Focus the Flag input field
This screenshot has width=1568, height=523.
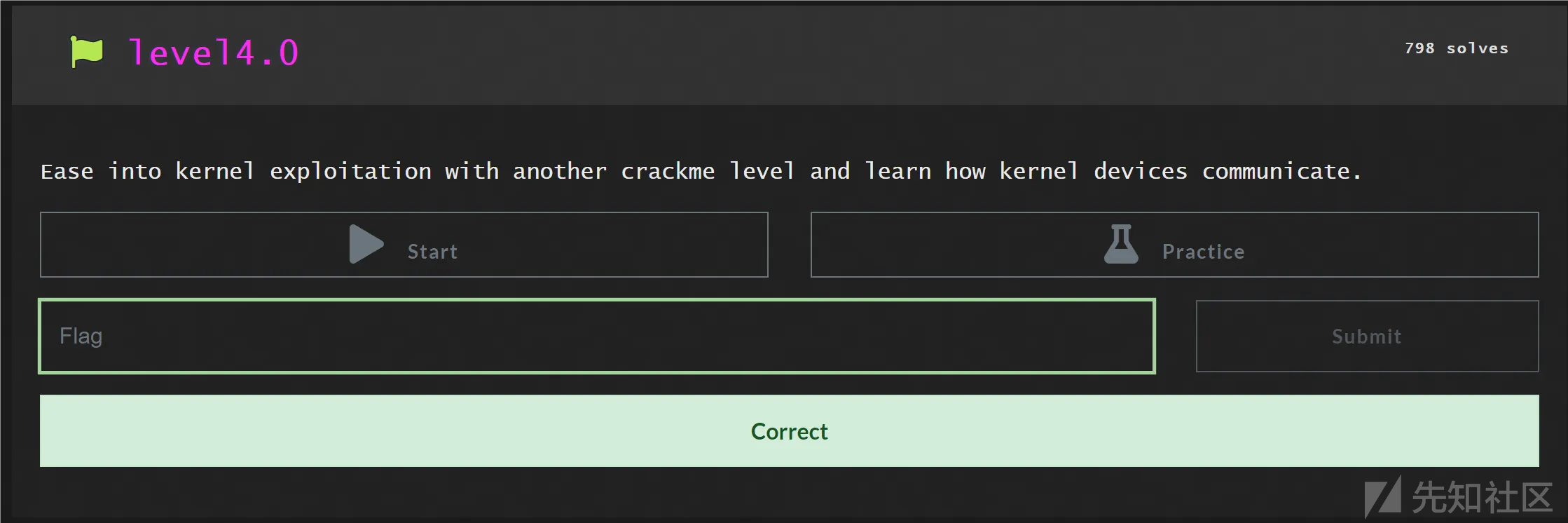[x=597, y=336]
